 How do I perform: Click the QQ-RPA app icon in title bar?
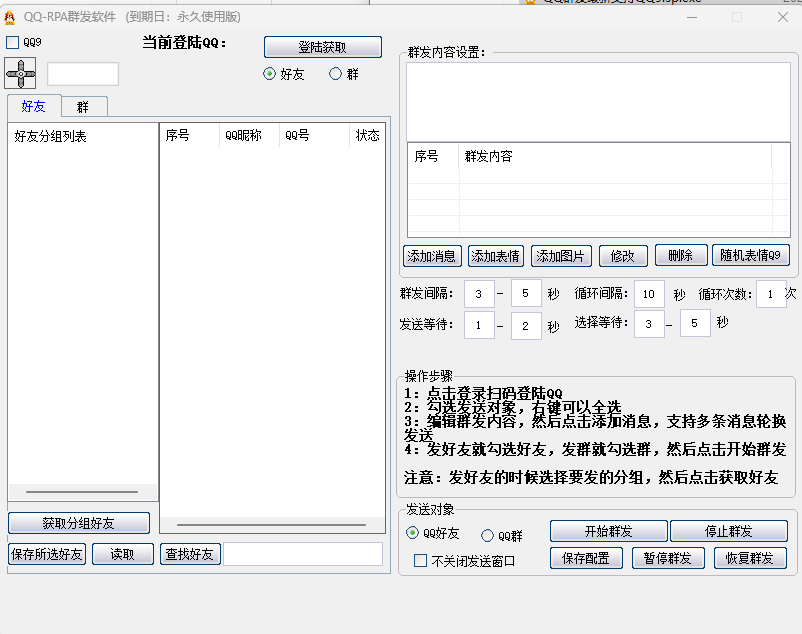(10, 17)
